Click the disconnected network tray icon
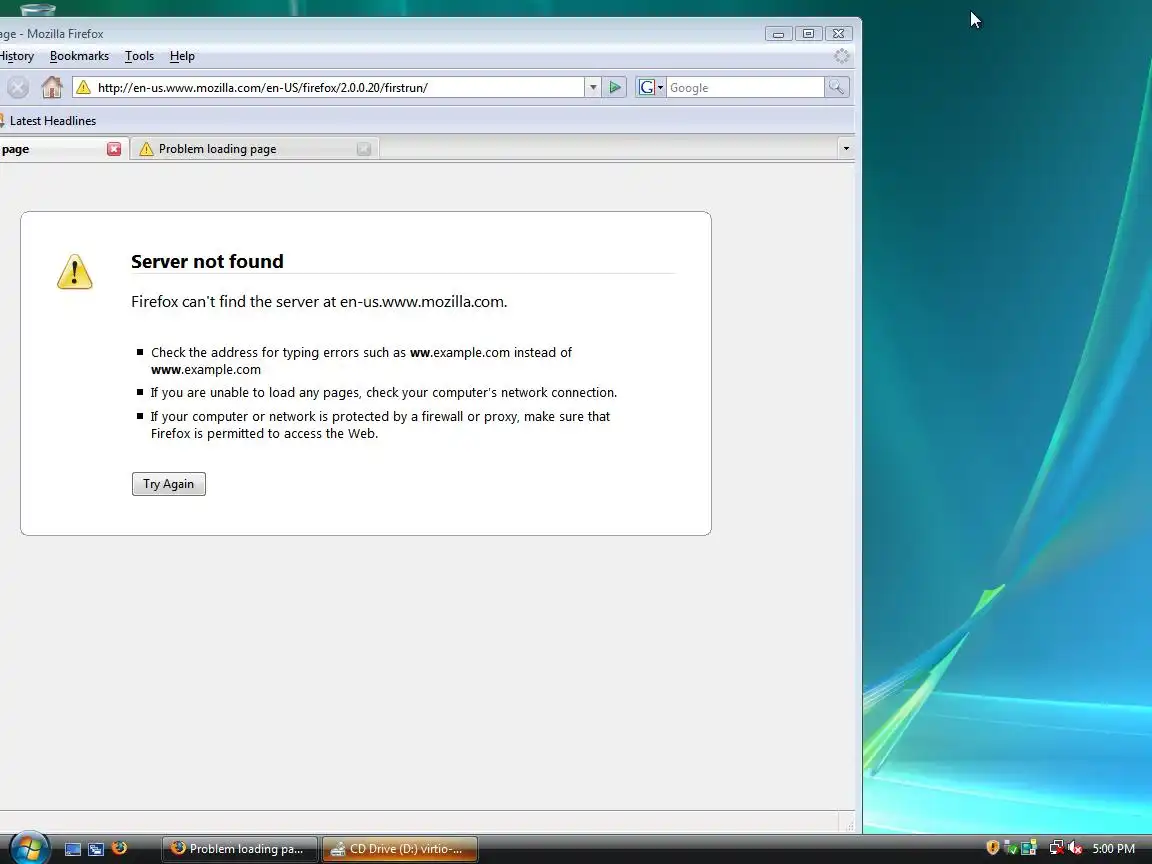Image resolution: width=1152 pixels, height=864 pixels. click(x=1056, y=848)
